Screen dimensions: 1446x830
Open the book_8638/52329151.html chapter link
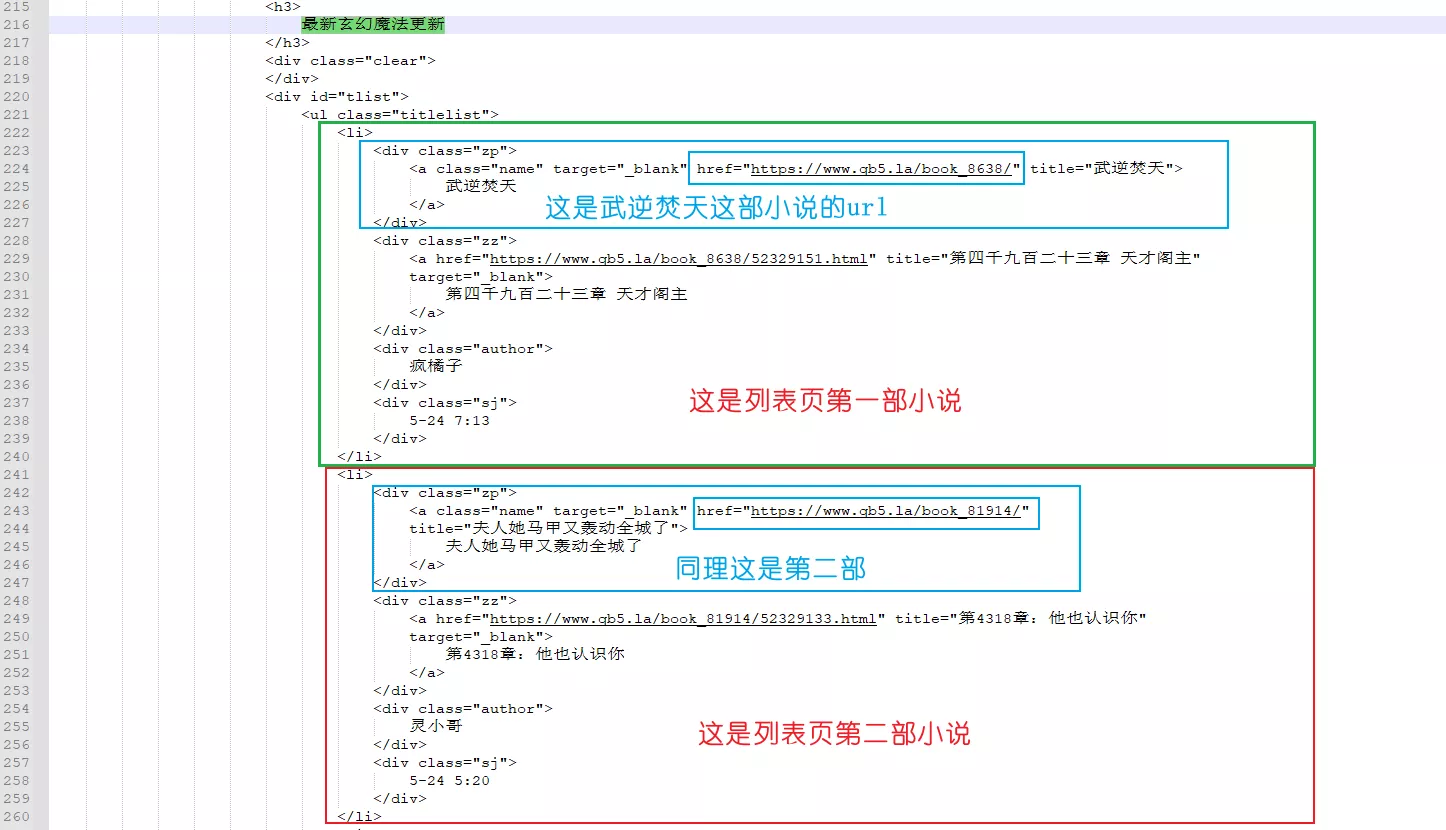(678, 259)
